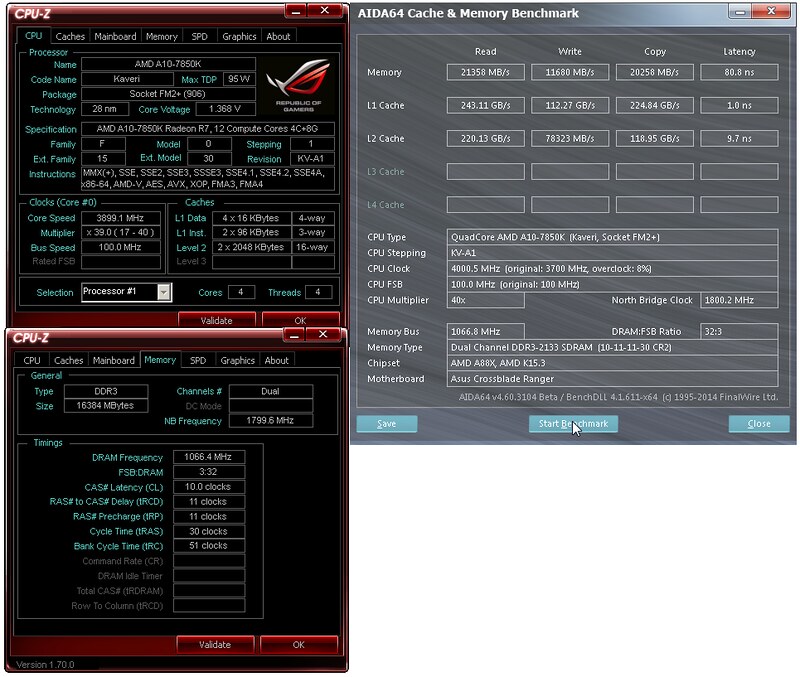Switch to Memory tab in upper CPU-Z window
The height and width of the screenshot is (677, 800).
tap(162, 36)
